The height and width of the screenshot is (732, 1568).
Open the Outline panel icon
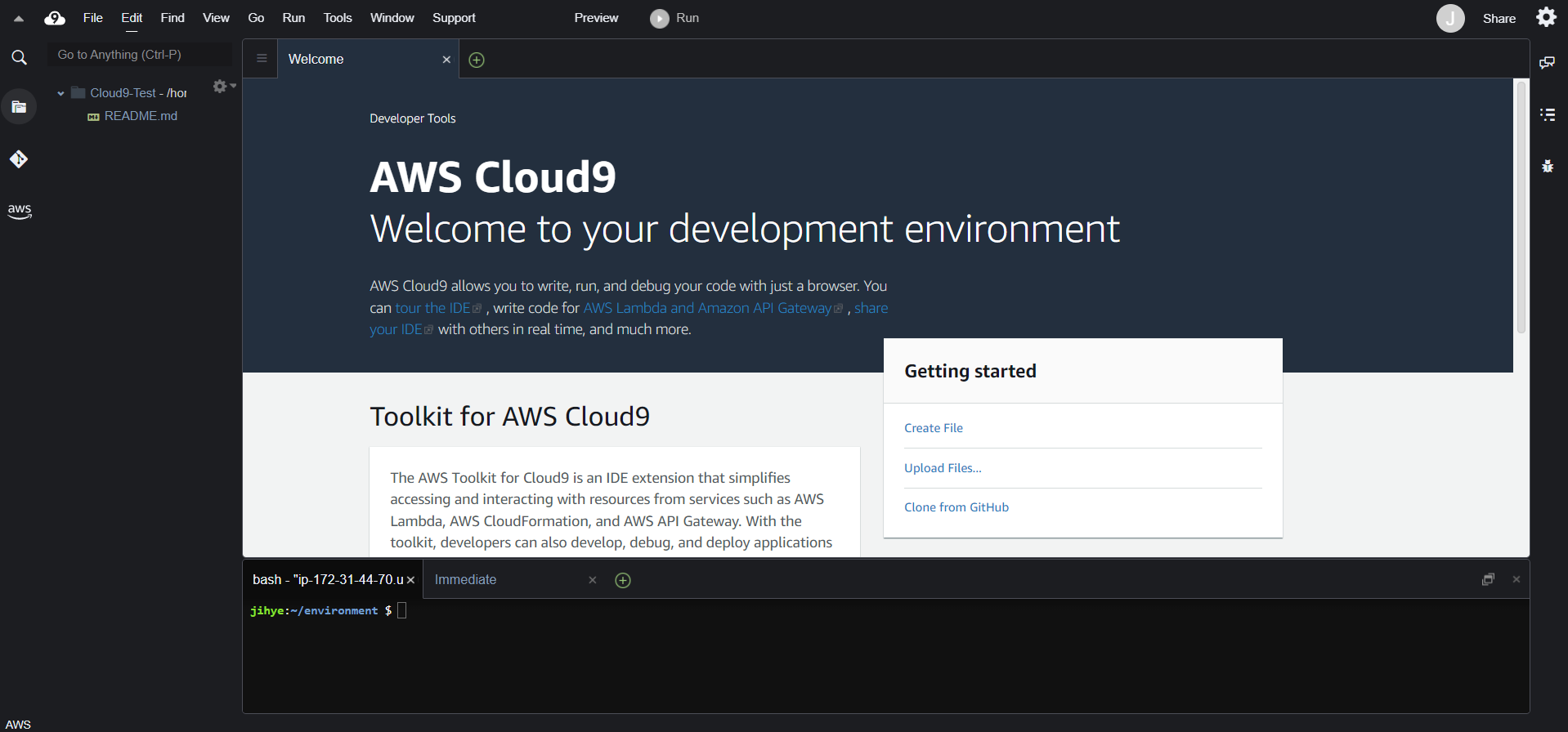[1547, 114]
